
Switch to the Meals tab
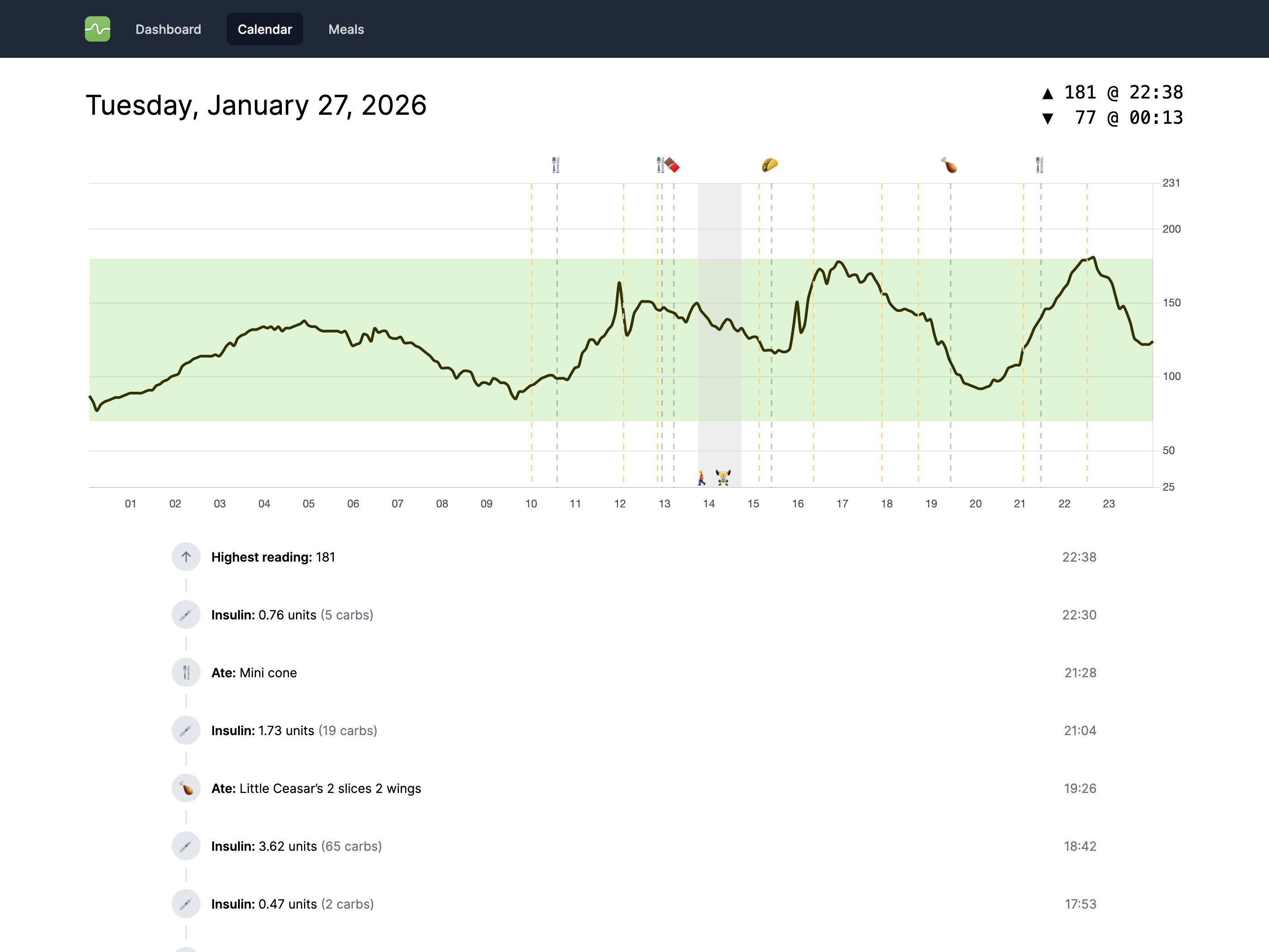coord(346,29)
